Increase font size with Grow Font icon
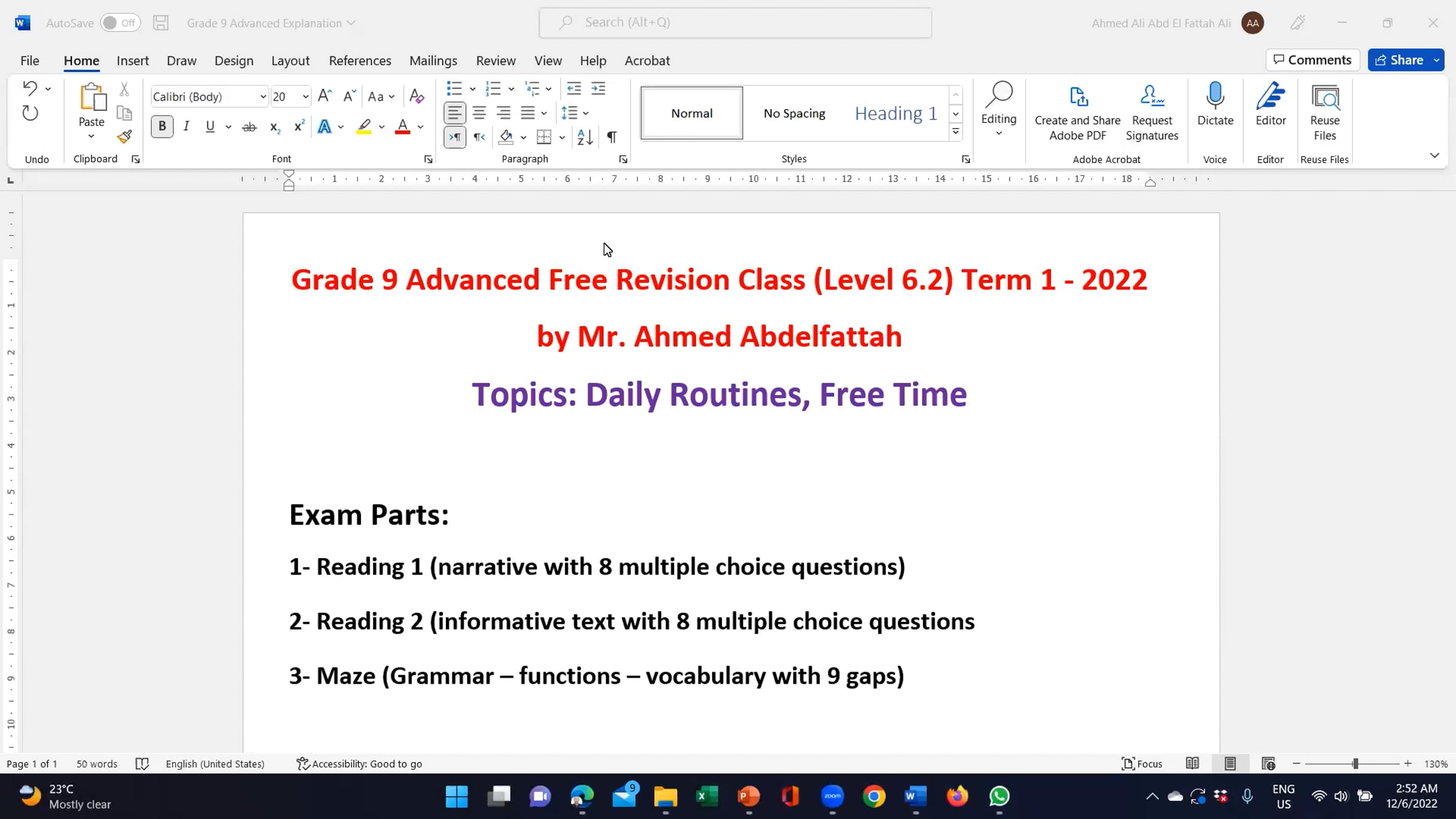Image resolution: width=1456 pixels, height=819 pixels. 325,96
